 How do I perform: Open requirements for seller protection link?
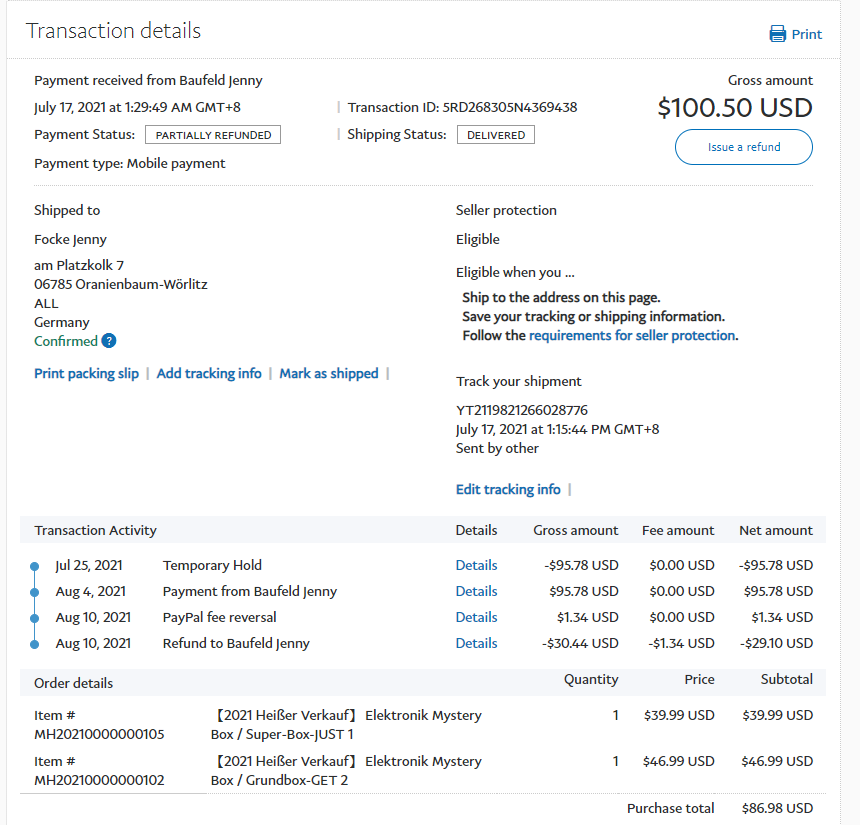[x=632, y=335]
